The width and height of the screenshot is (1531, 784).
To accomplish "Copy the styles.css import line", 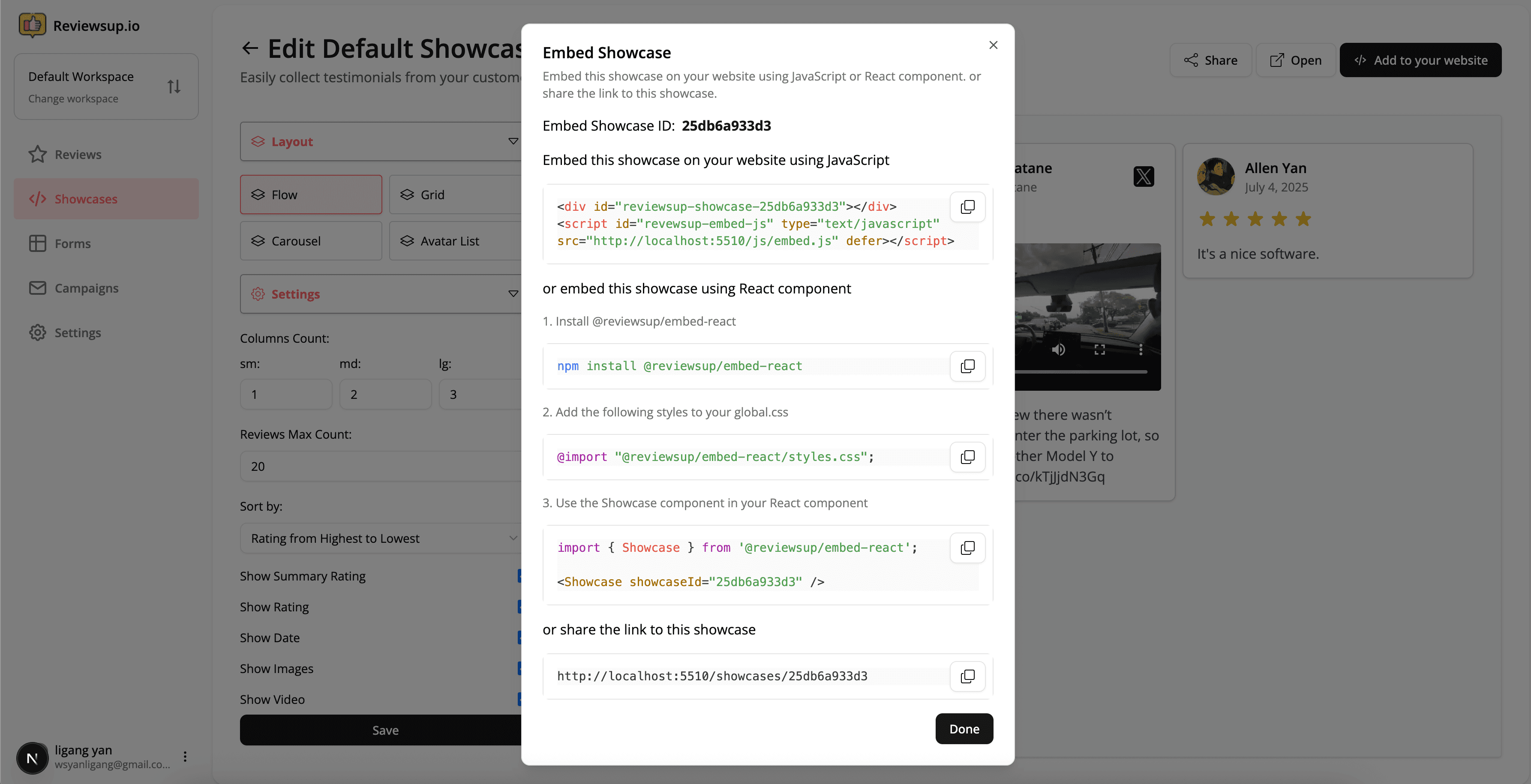I will [967, 457].
